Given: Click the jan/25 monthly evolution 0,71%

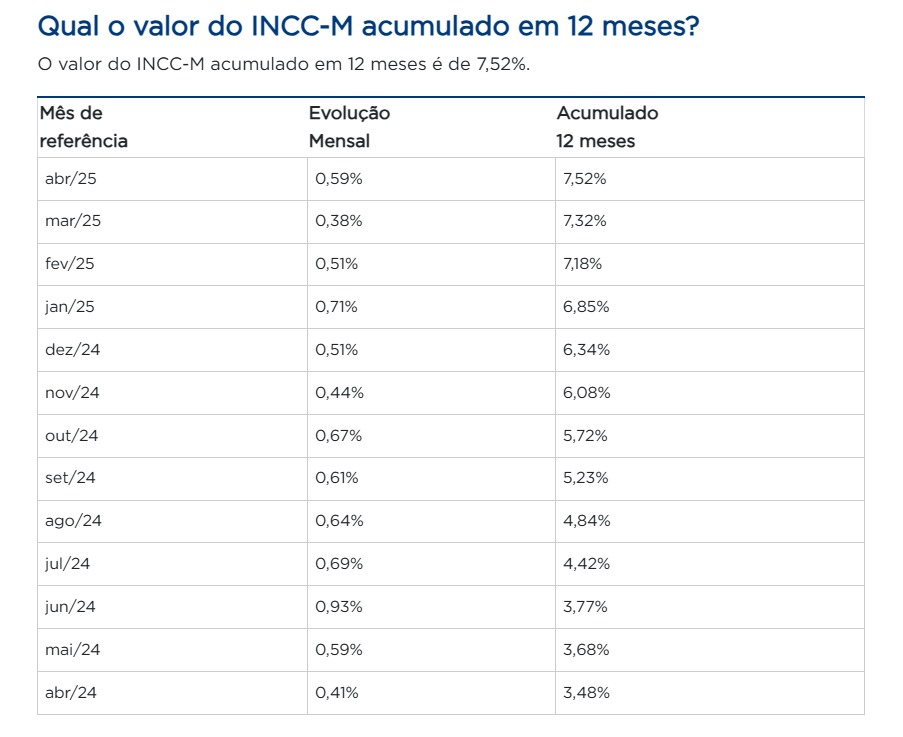Looking at the screenshot, I should pyautogui.click(x=336, y=307).
